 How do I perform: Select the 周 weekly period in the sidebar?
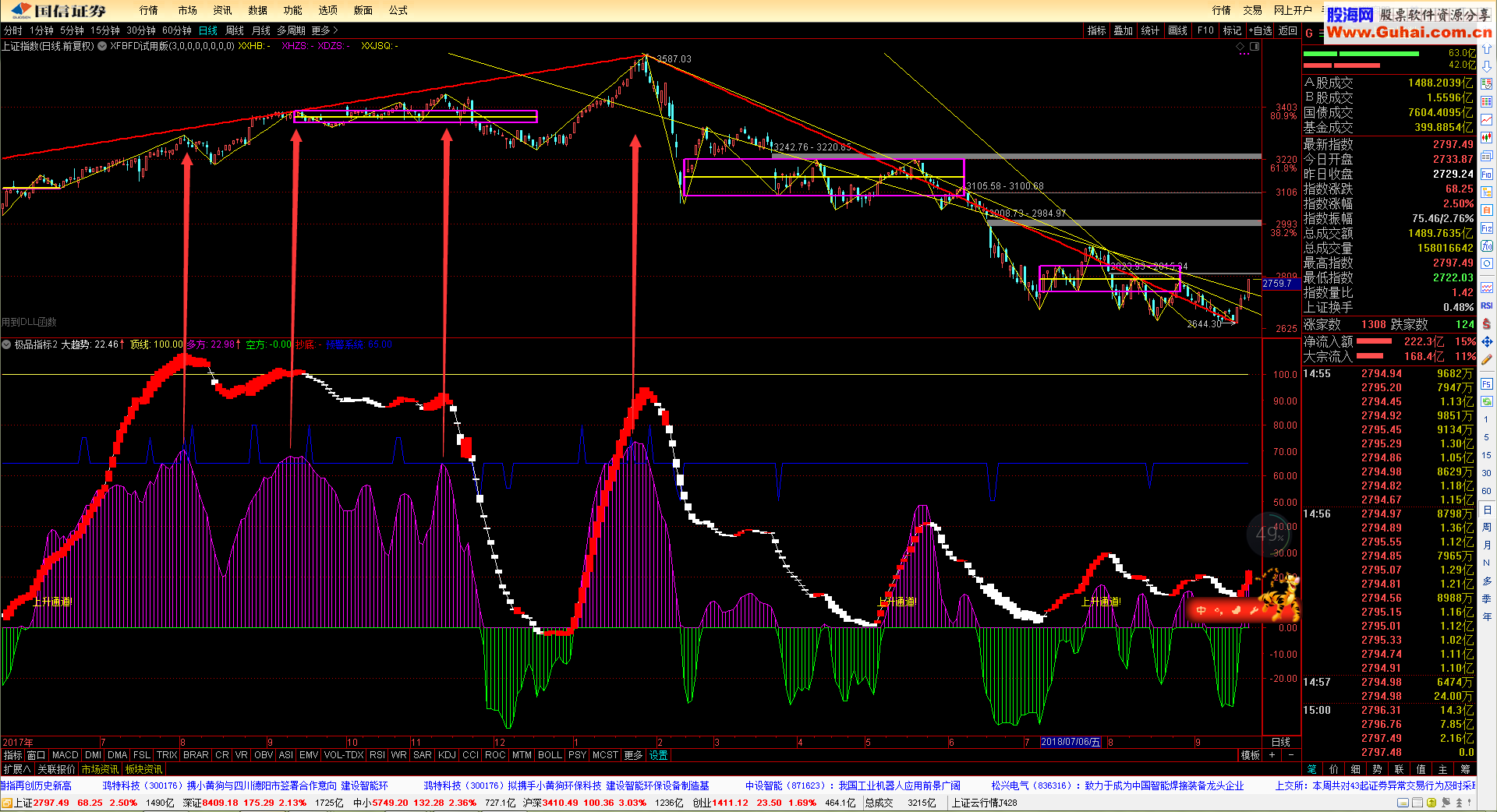1486,528
